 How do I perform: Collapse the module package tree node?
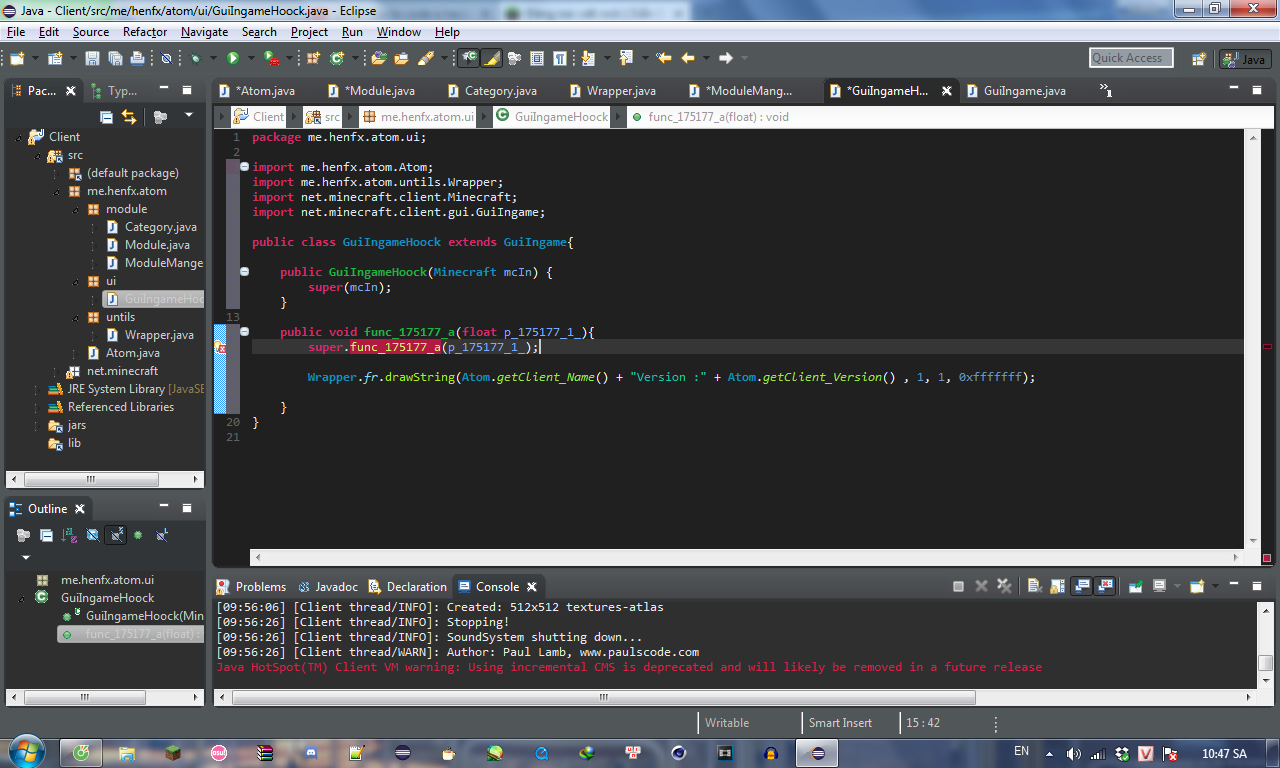(x=75, y=209)
